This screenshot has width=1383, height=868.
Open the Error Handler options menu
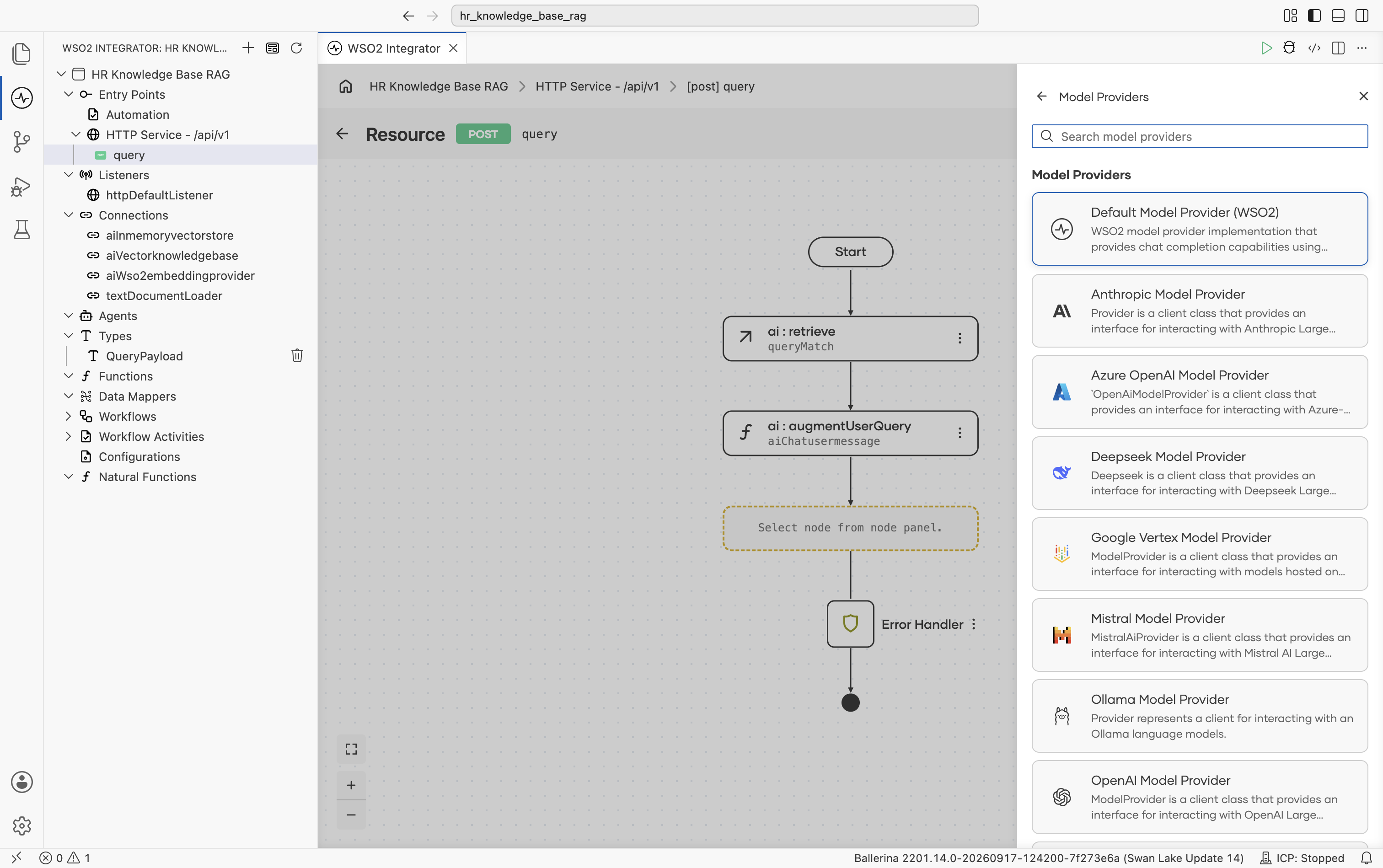click(x=974, y=624)
